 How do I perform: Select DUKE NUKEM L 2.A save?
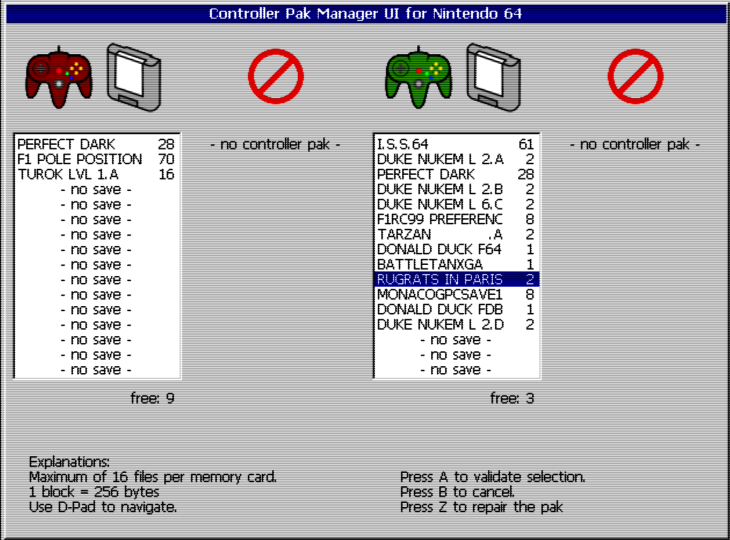(x=456, y=159)
